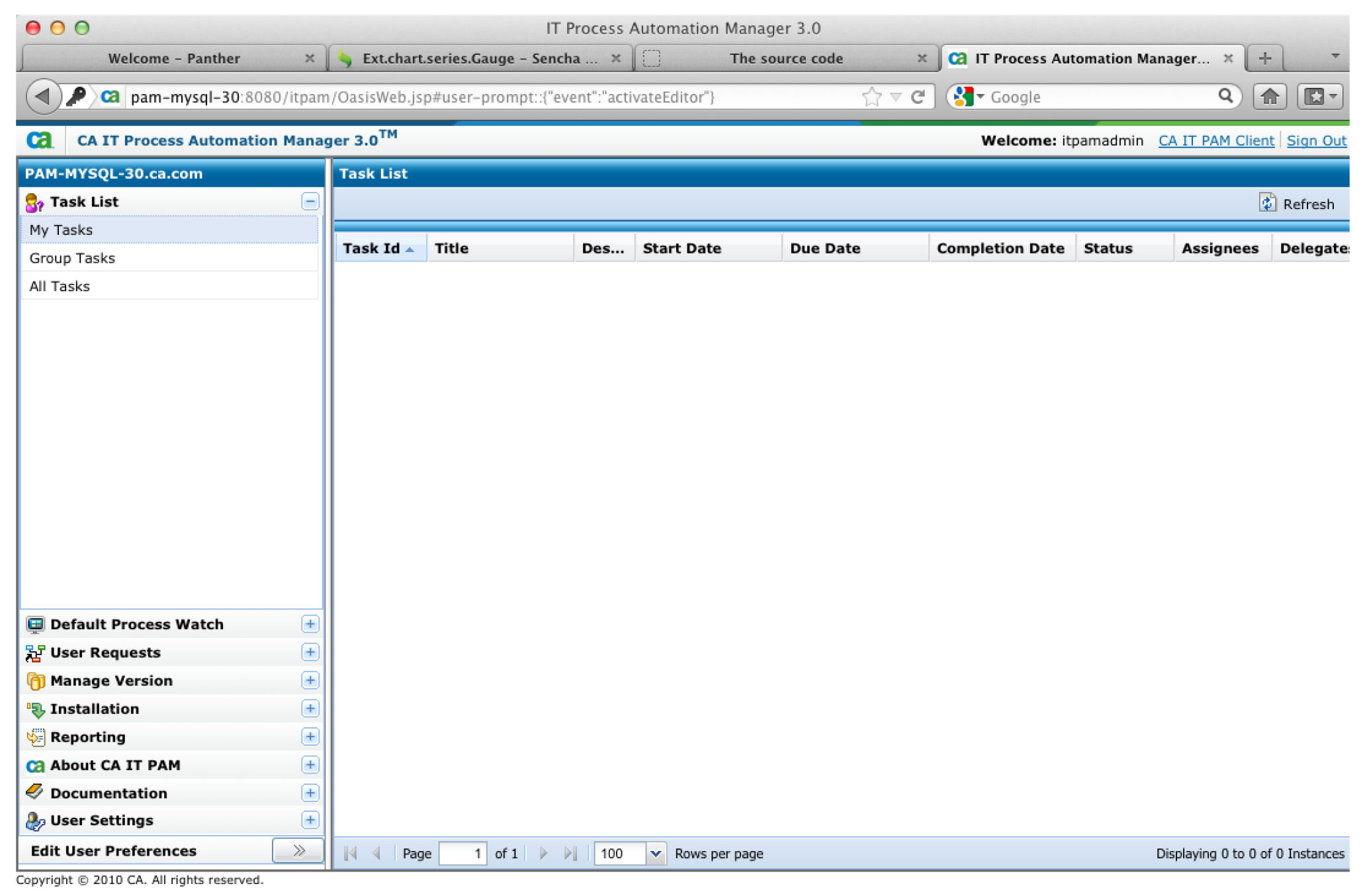Click the Reporting icon in the sidebar

pos(34,737)
